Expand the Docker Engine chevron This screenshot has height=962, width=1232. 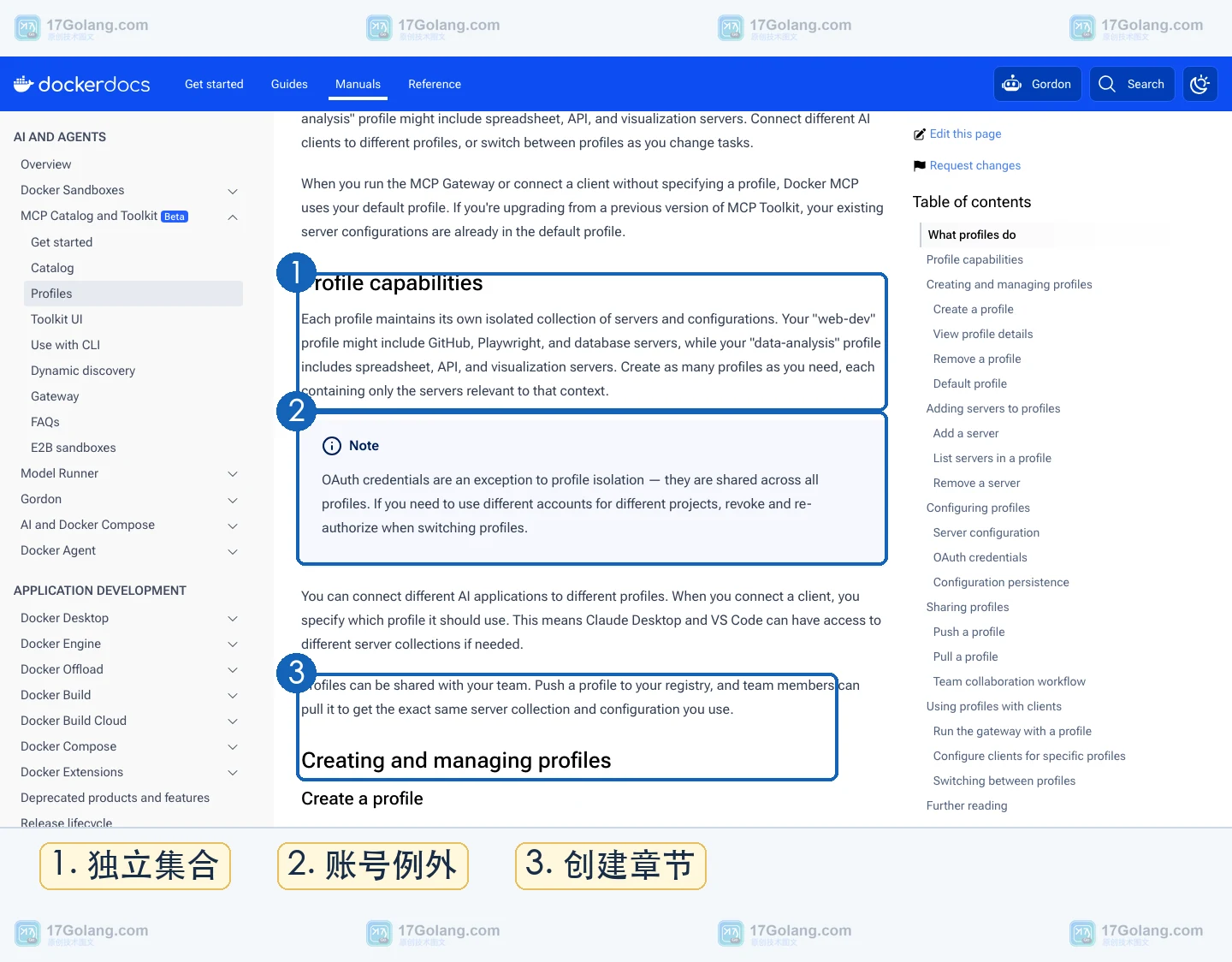233,644
